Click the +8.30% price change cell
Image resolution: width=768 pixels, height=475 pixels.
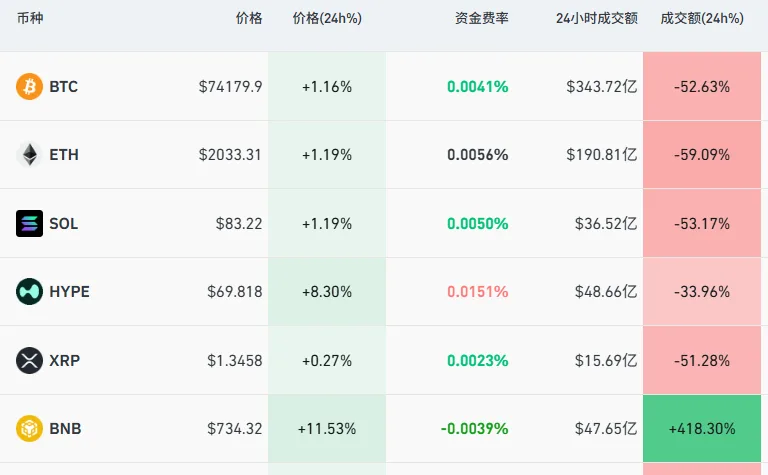point(327,291)
